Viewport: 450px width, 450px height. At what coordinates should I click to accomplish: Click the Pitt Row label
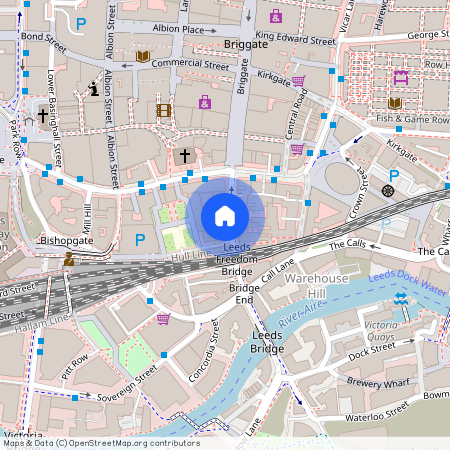coord(75,366)
